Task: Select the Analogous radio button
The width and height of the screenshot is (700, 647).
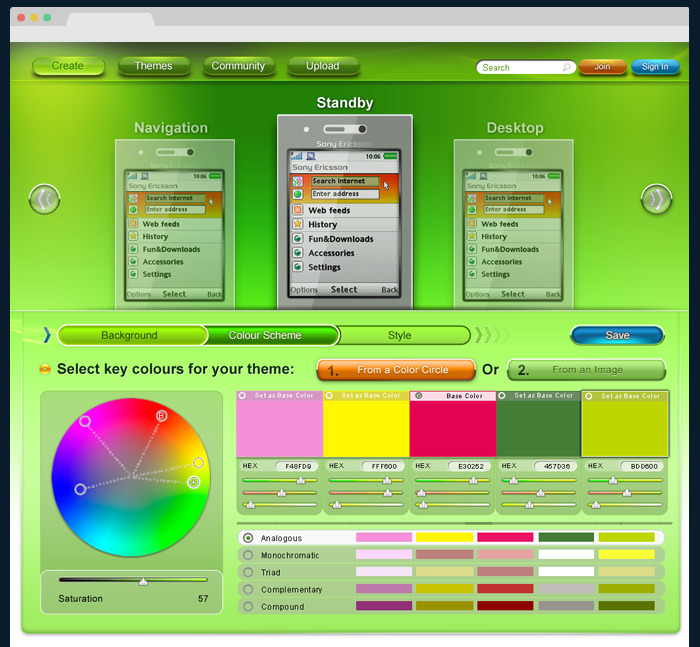Action: click(248, 538)
